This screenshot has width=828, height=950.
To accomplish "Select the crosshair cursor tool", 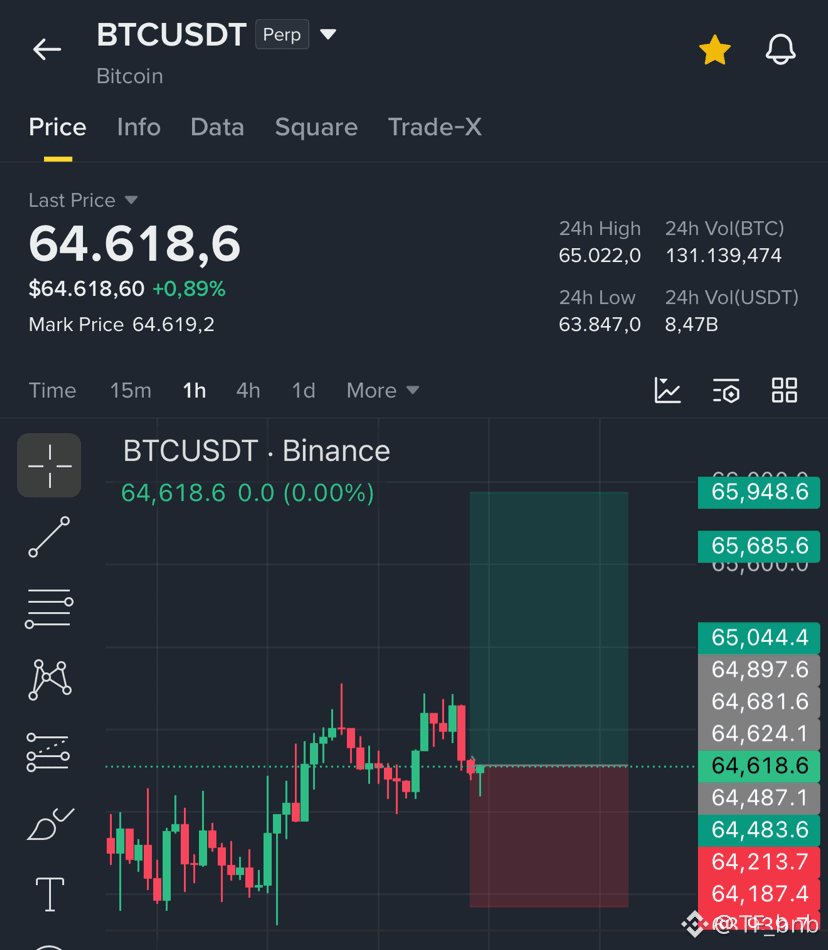I will coord(49,465).
